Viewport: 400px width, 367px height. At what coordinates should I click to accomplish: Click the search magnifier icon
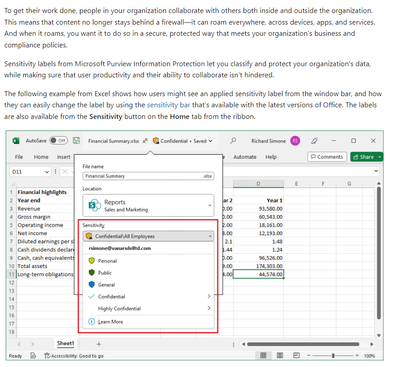233,141
